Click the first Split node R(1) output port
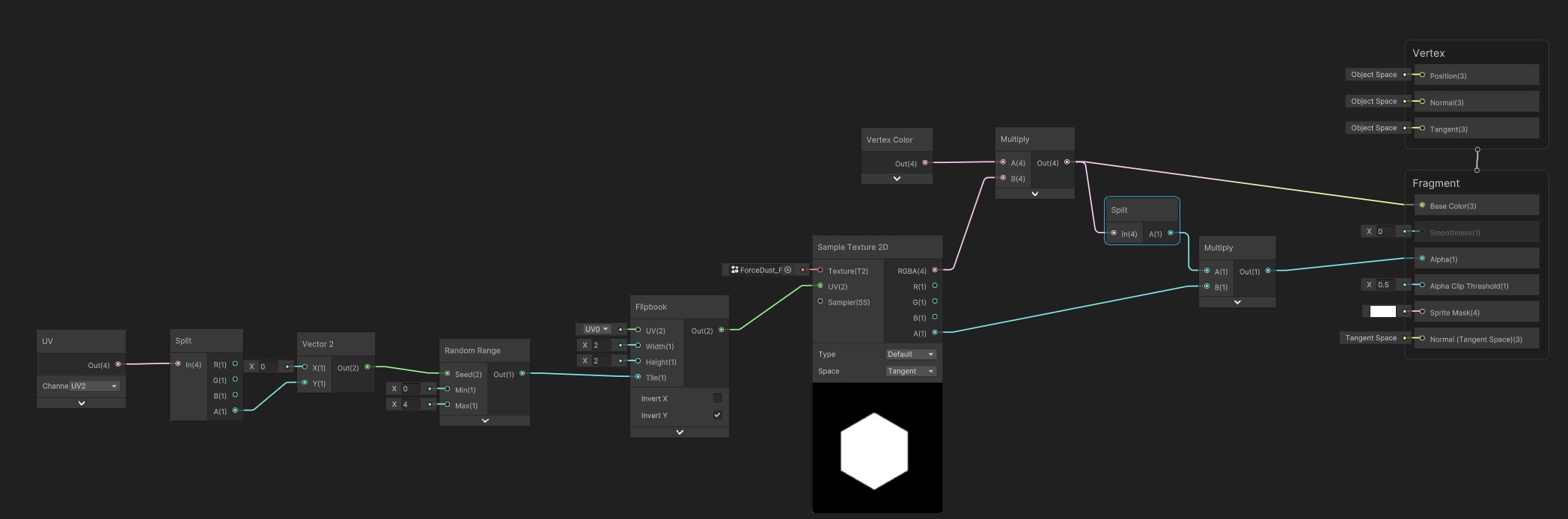 (x=235, y=363)
